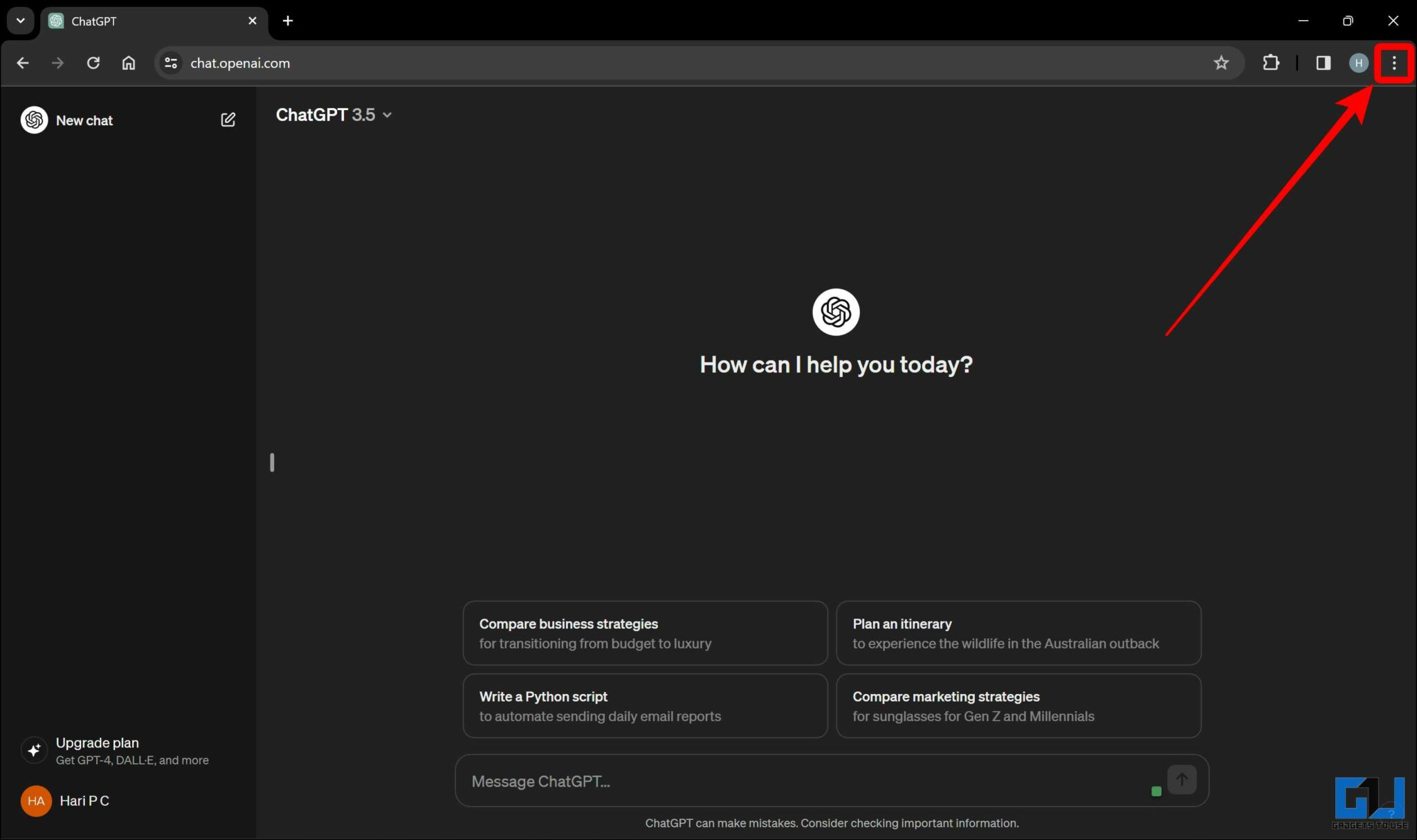Click the OpenAI logo above the greeting
The width and height of the screenshot is (1417, 840).
(x=835, y=312)
